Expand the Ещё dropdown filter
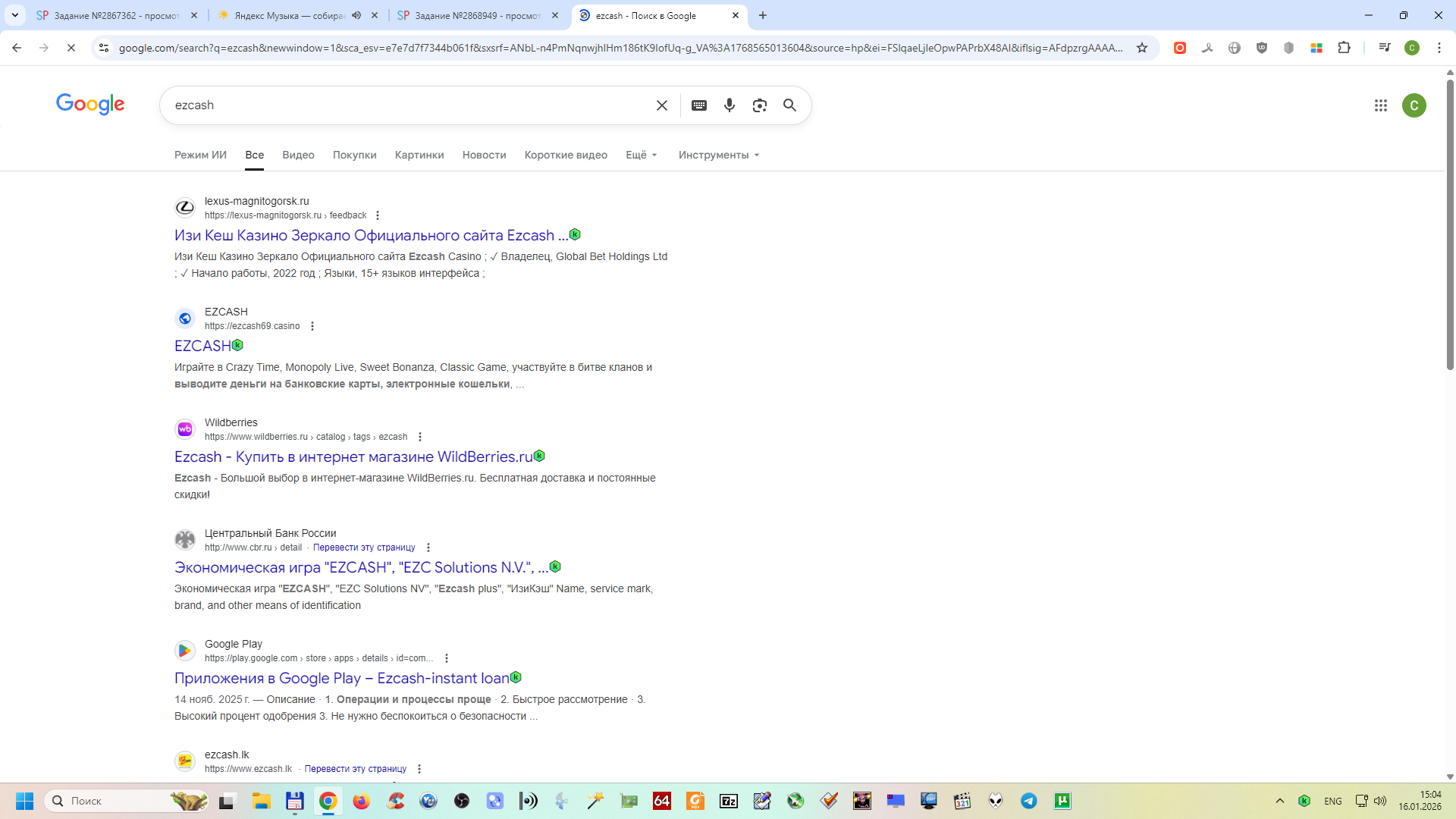The image size is (1456, 819). [x=642, y=155]
